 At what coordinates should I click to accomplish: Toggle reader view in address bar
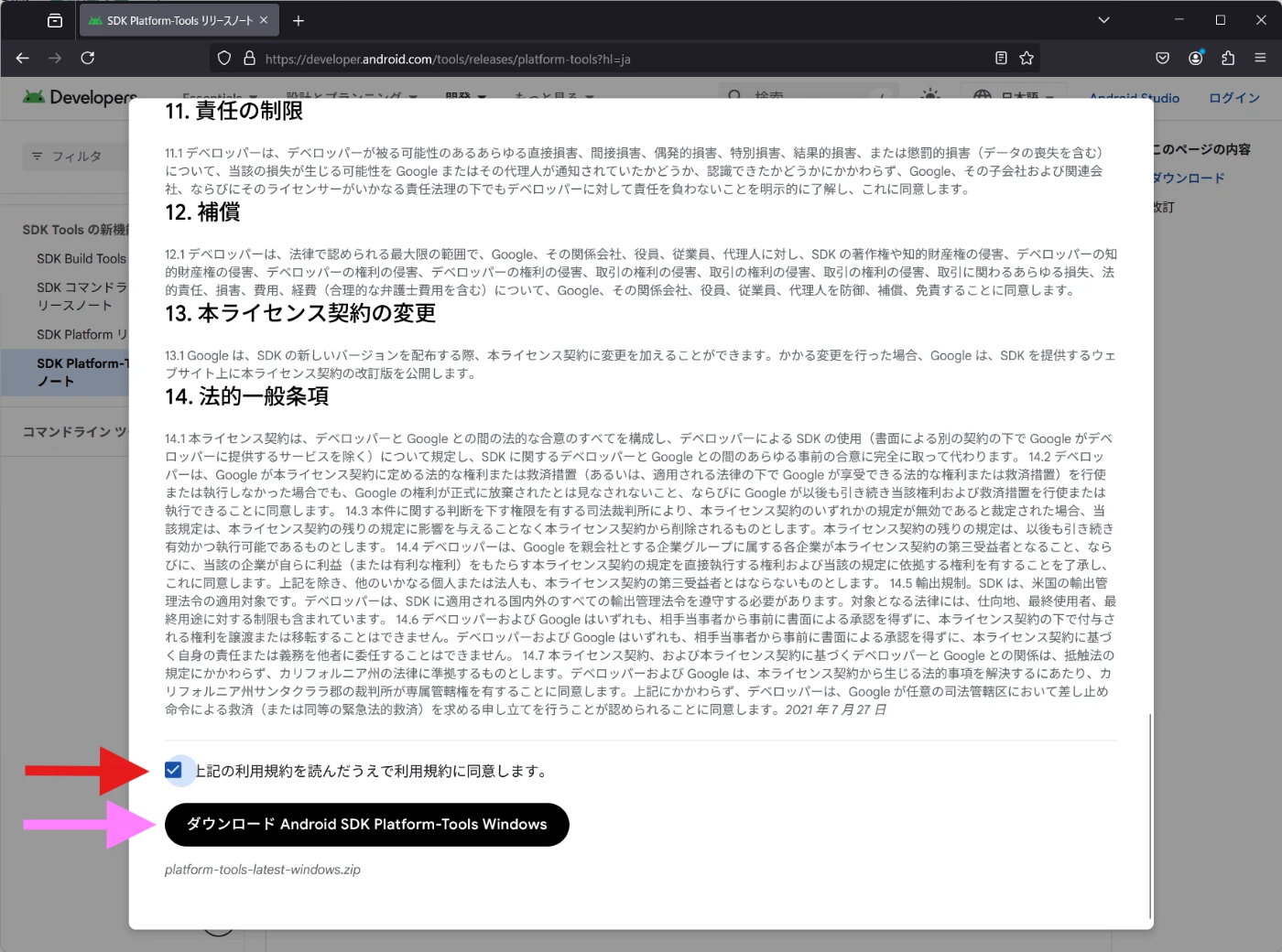pos(1001,59)
